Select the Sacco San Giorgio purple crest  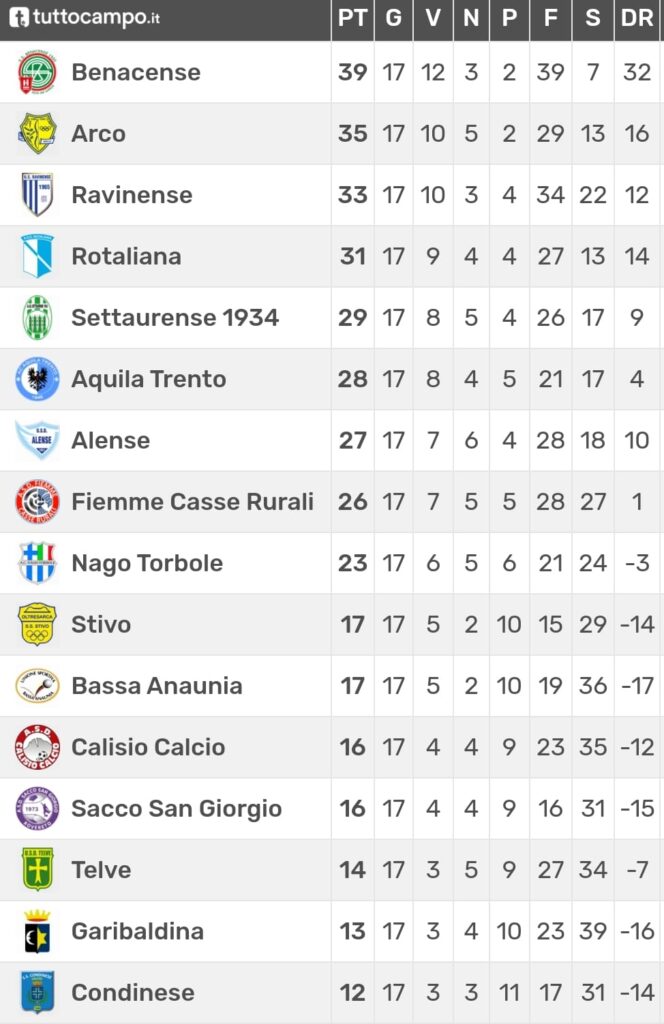37,808
